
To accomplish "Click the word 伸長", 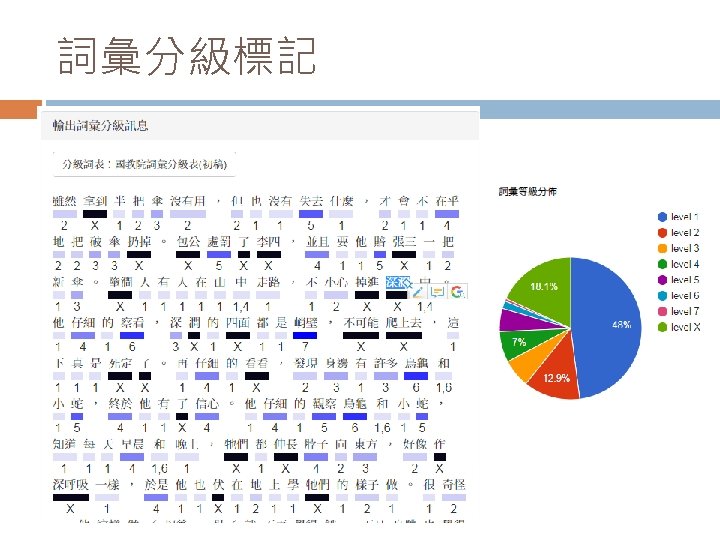I will click(x=286, y=444).
